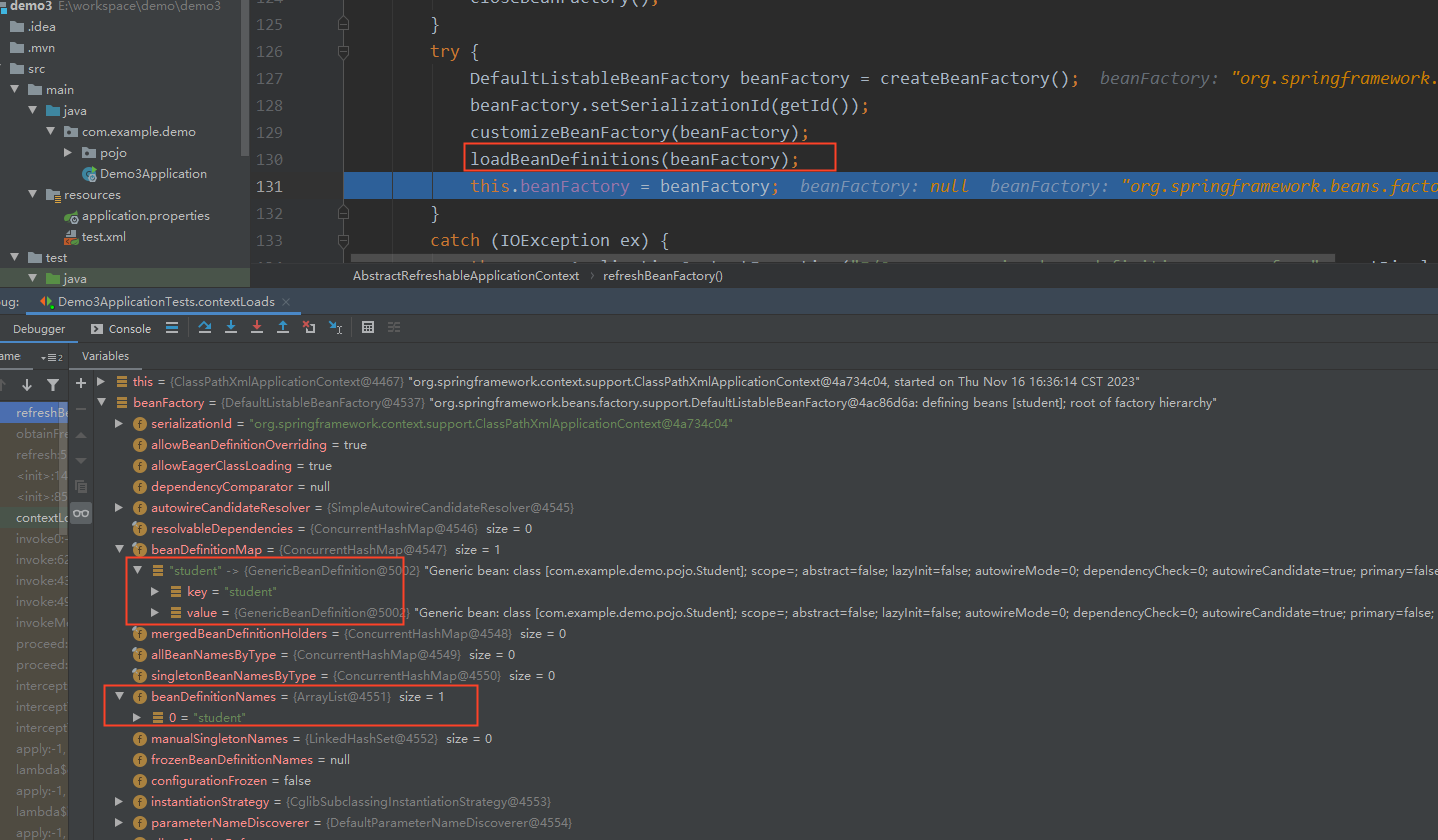Screen dimensions: 1438x840
Task: Close the Demo3ApplicationTests.contextLoads tab
Action: tap(285, 302)
